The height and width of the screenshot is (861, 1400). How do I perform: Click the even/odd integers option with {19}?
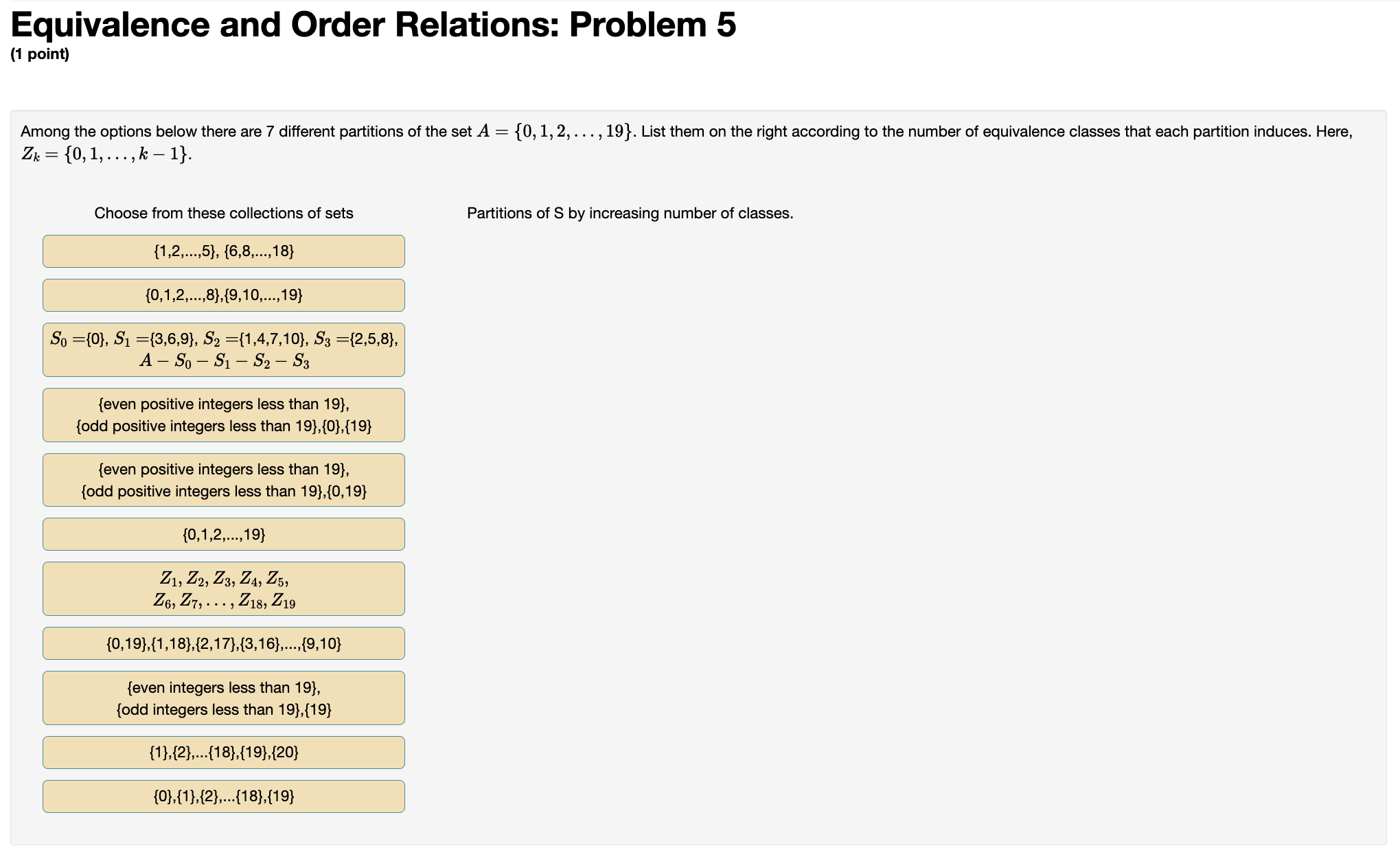223,698
